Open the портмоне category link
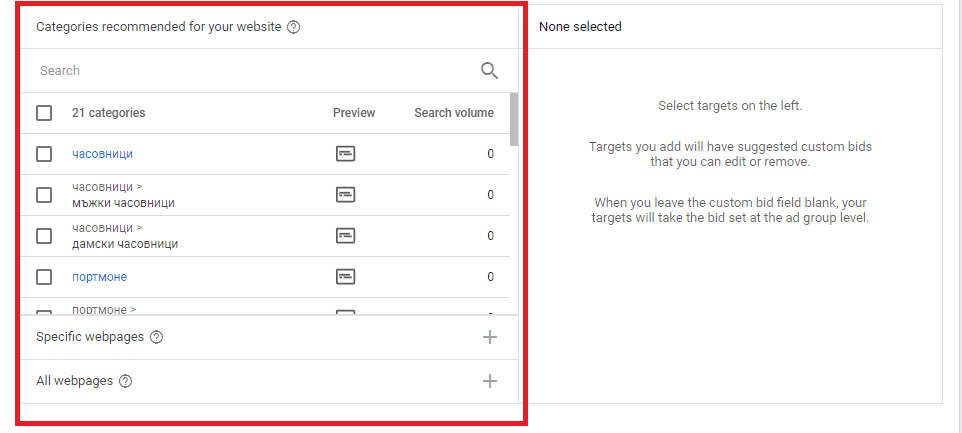Image resolution: width=962 pixels, height=433 pixels. pyautogui.click(x=99, y=277)
